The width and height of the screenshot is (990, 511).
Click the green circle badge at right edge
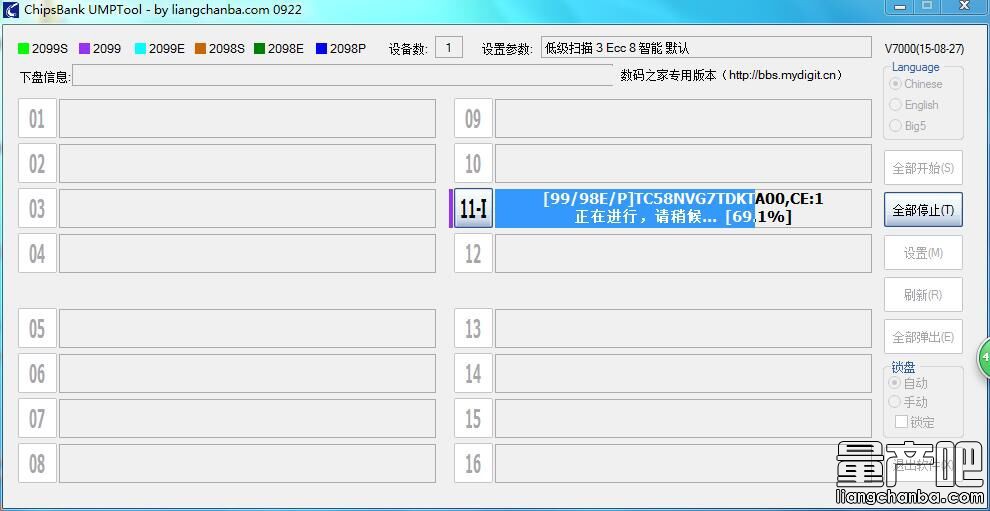click(984, 358)
